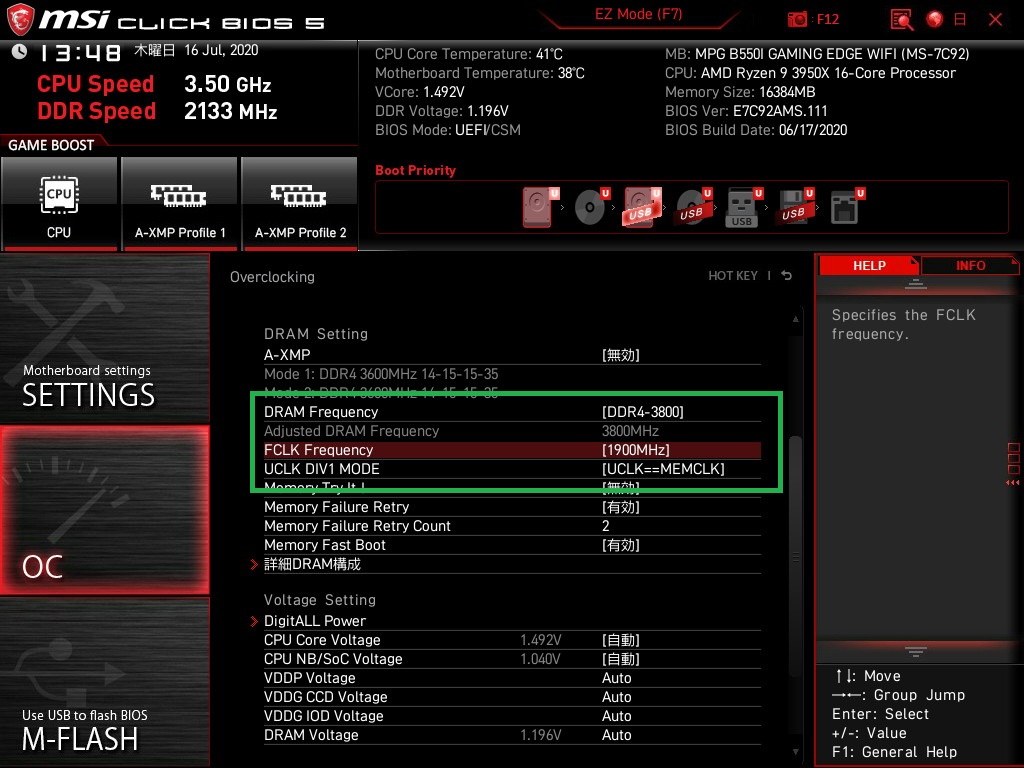
Task: Click the language globe icon
Action: click(x=935, y=20)
